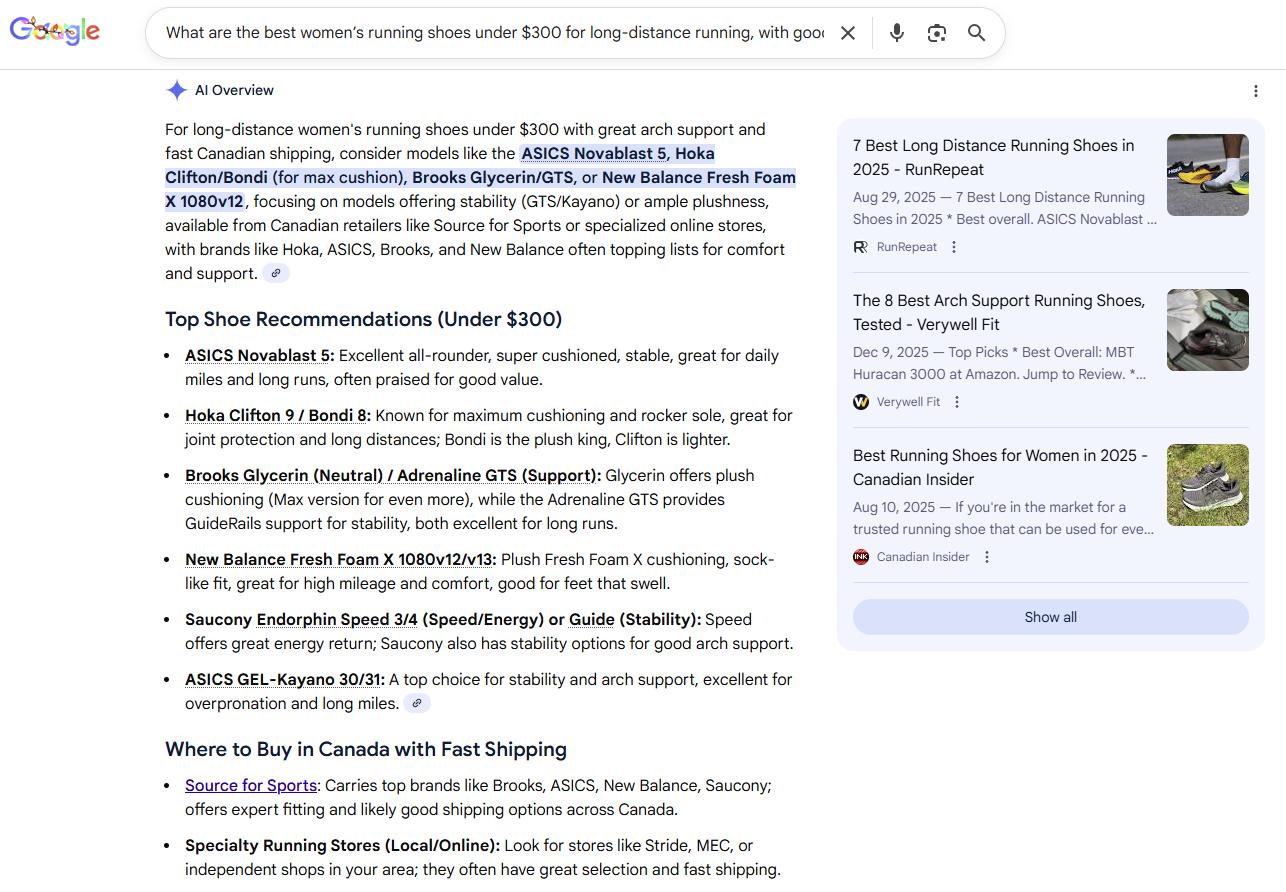Click the Google logo
1286x892 pixels.
tap(55, 31)
